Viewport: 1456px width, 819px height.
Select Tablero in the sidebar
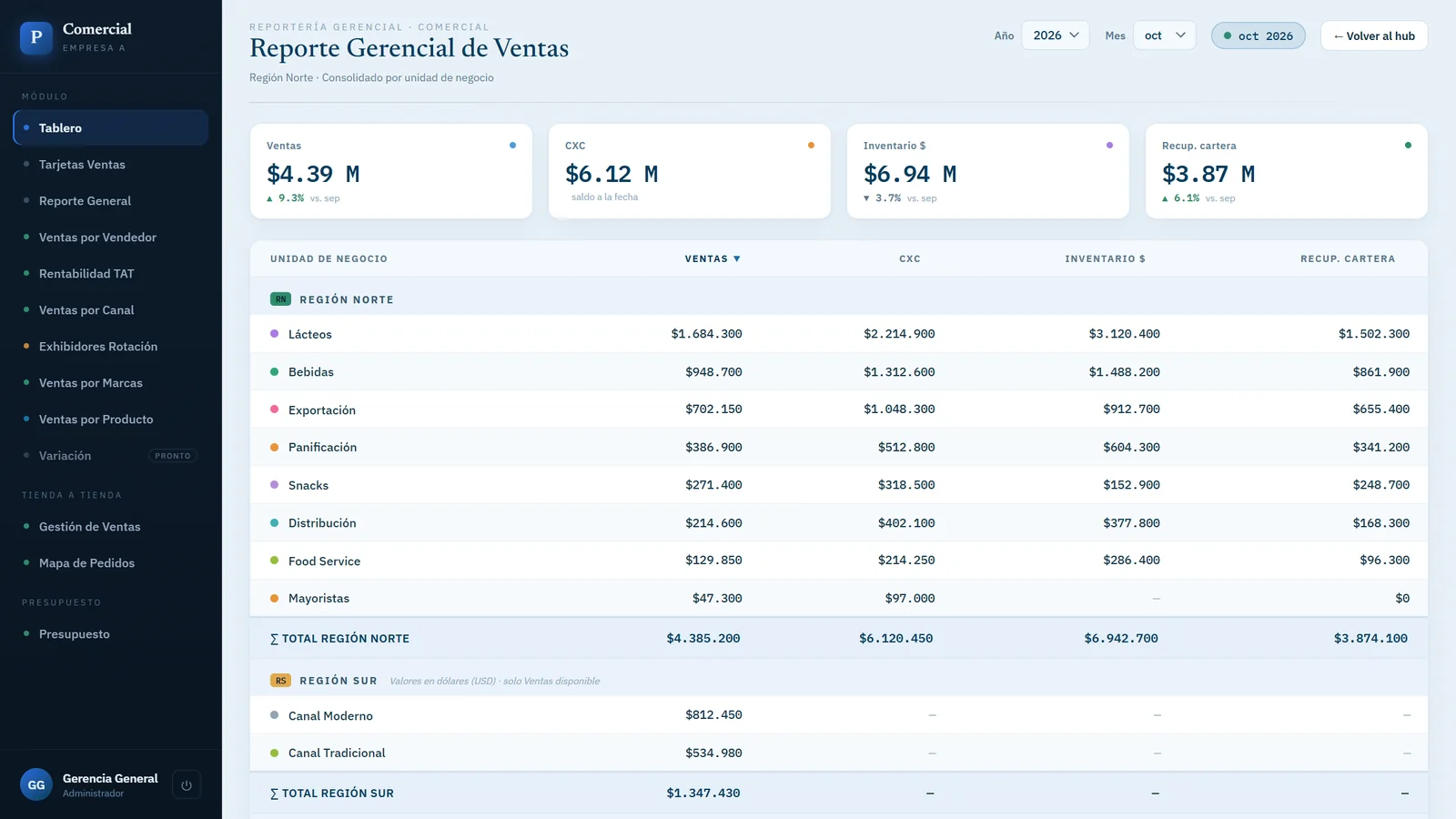coord(110,128)
